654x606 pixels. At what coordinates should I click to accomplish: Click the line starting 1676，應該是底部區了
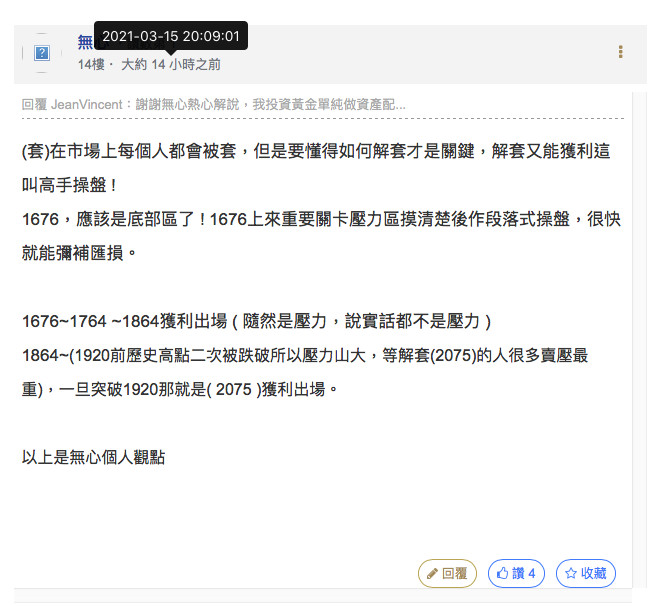coord(321,219)
